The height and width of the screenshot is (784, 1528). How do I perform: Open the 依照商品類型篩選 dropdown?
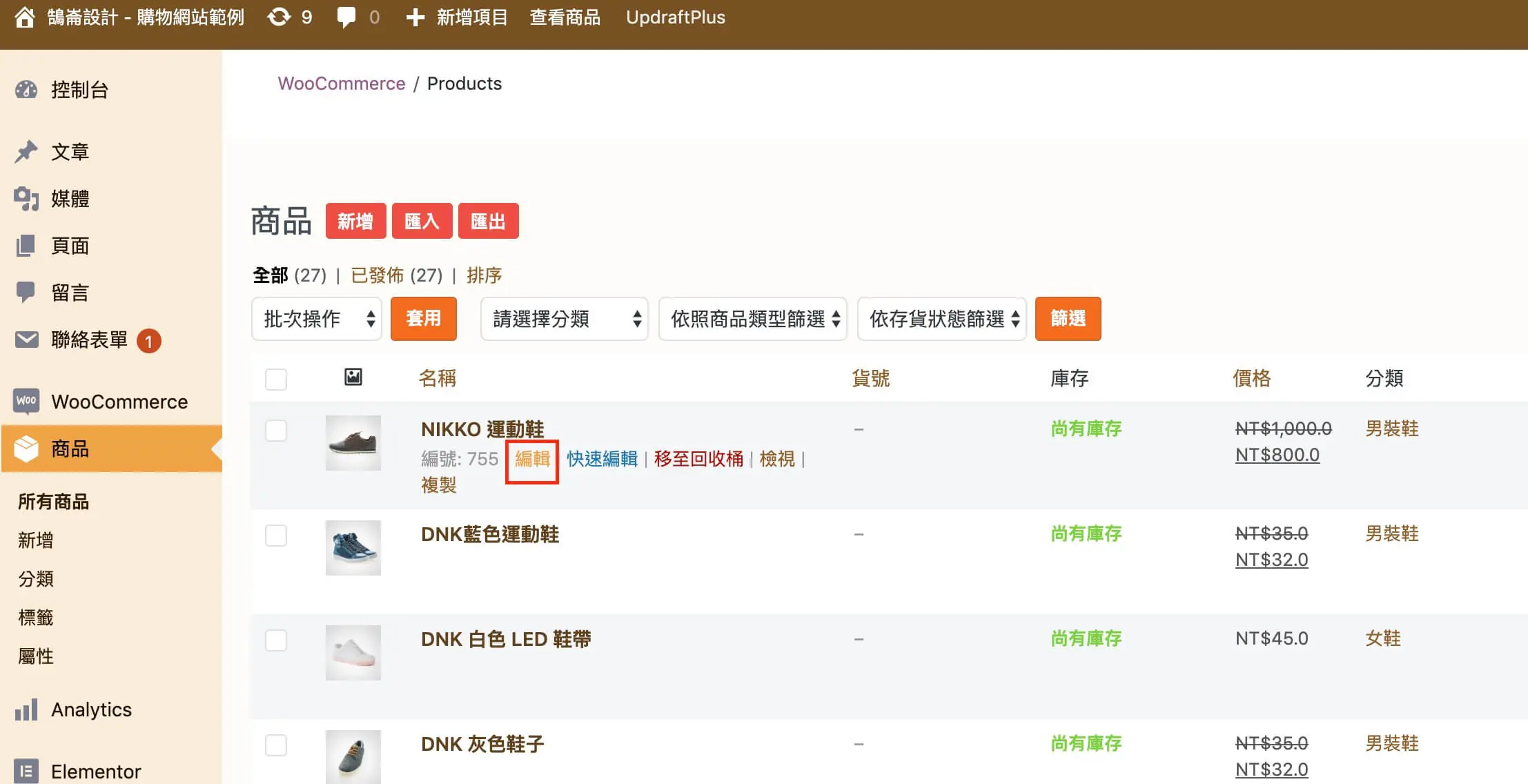point(753,319)
